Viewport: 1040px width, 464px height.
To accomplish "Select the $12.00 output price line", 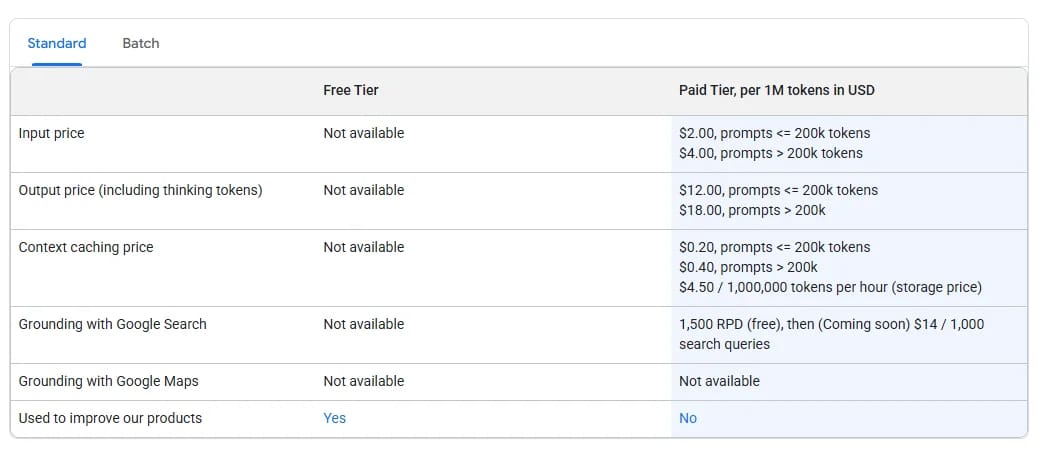I will click(x=778, y=190).
